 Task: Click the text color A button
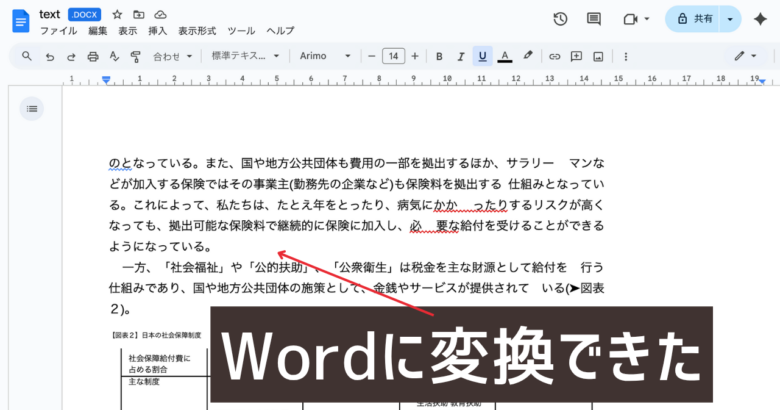pyautogui.click(x=505, y=56)
